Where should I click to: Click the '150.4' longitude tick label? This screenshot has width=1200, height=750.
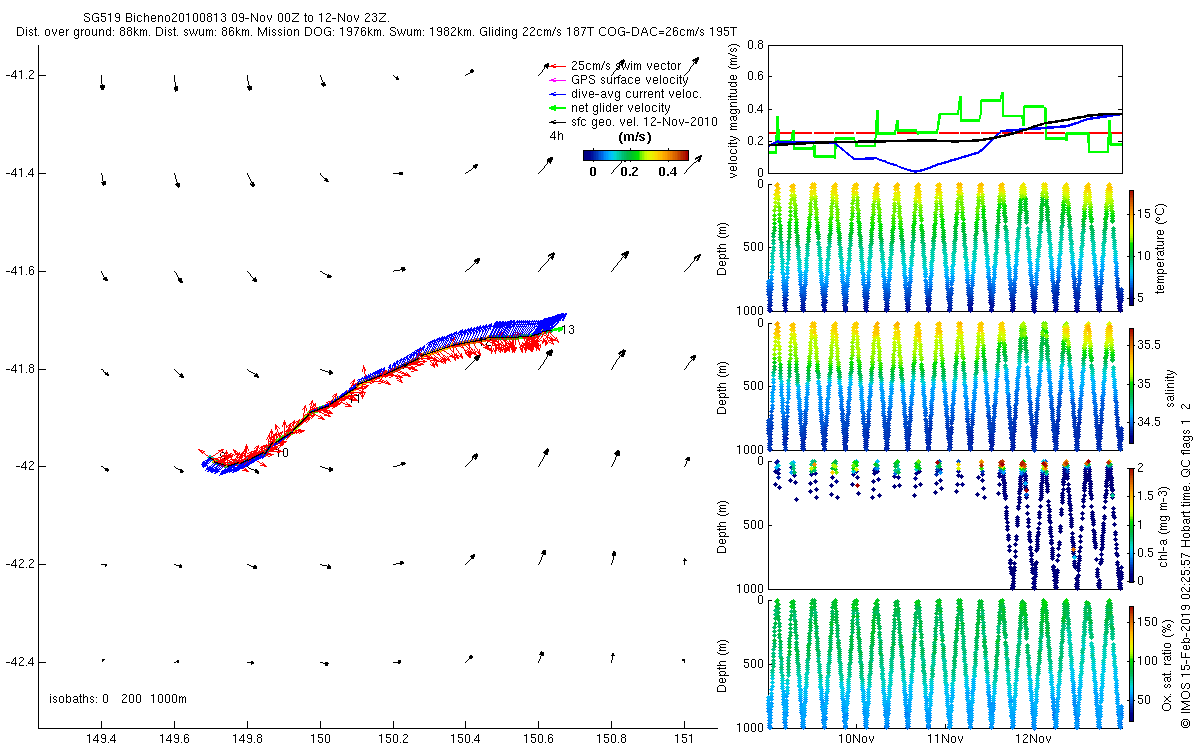click(466, 739)
